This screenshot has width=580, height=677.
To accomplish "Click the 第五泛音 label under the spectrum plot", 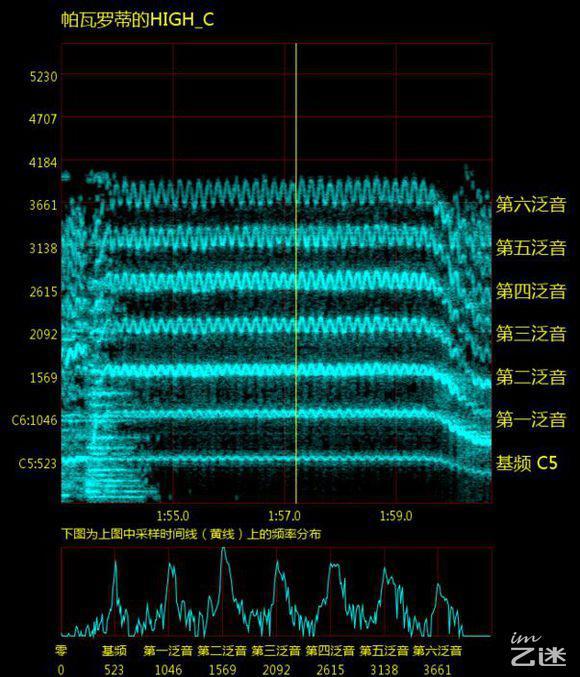I will 384,651.
